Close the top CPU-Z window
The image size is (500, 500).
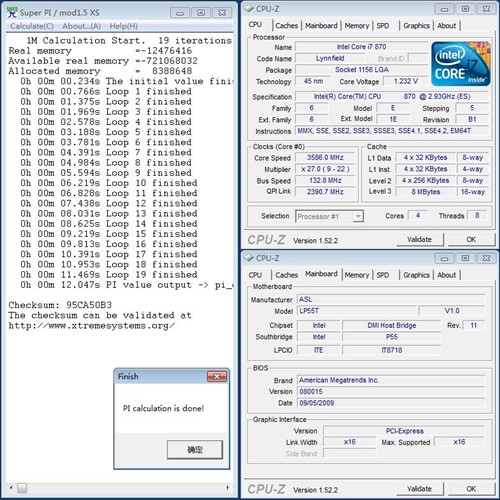coord(486,9)
